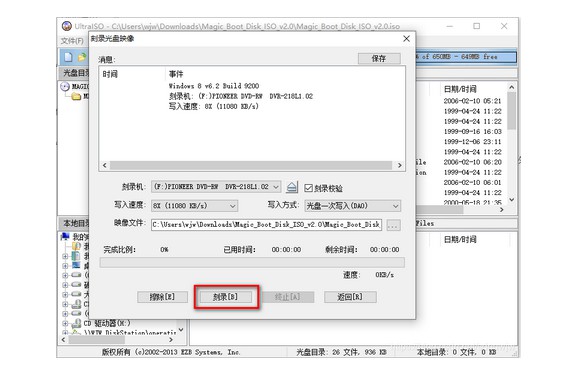Click the 返回[R] return button
This screenshot has width=567, height=379.
pos(350,297)
